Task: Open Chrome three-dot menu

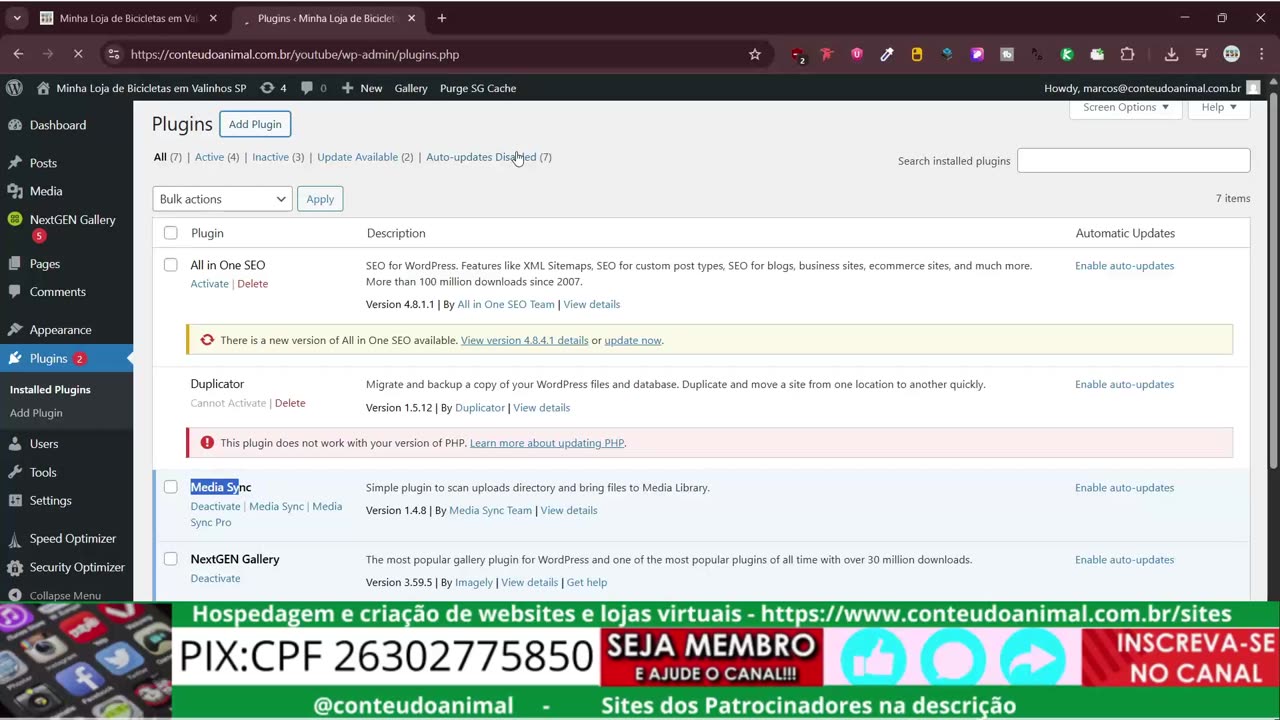Action: [x=1261, y=54]
